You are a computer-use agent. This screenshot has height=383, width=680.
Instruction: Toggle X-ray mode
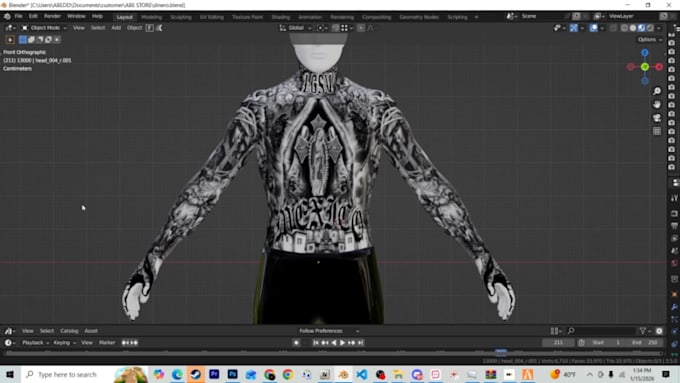click(x=613, y=28)
